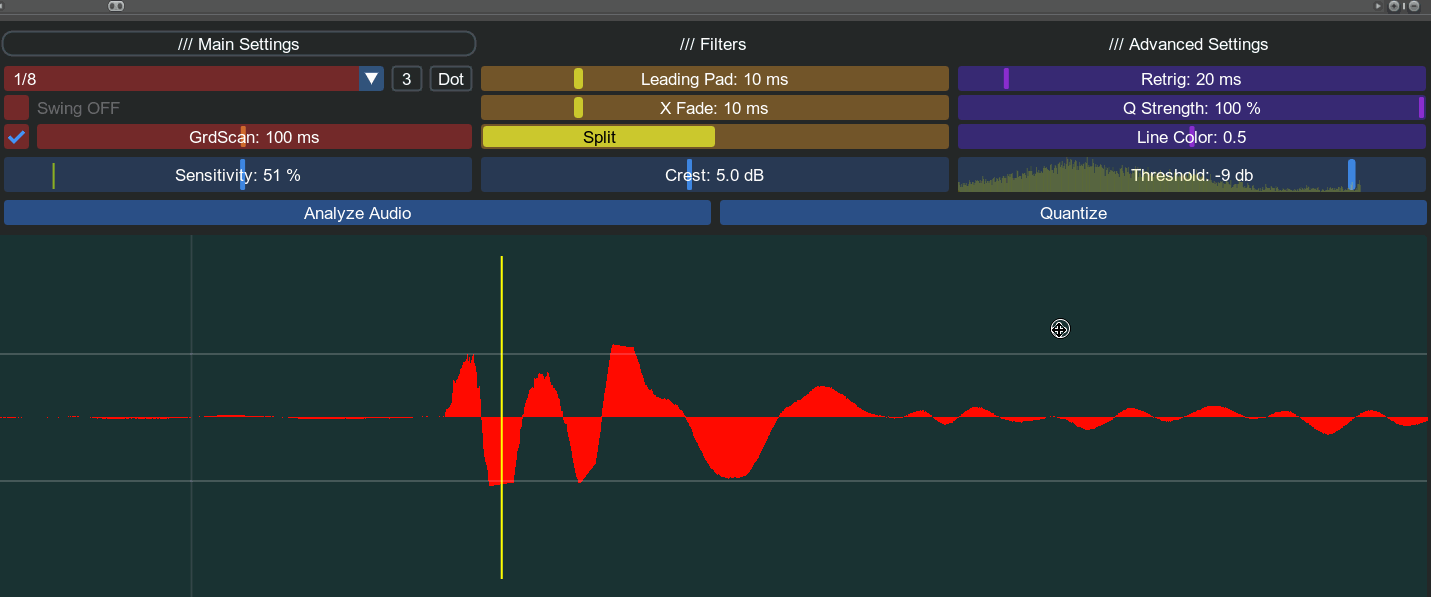Image resolution: width=1431 pixels, height=597 pixels.
Task: Enable the Swing option checkbox
Action: tap(15, 107)
